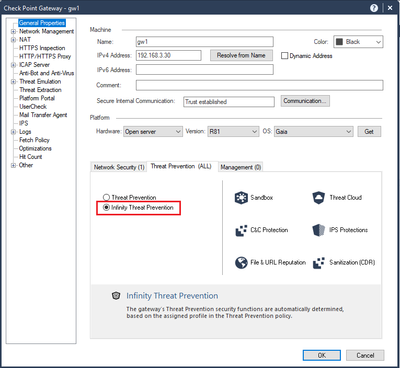
Task: Click the Sanitization (CDR) icon
Action: pyautogui.click(x=319, y=263)
